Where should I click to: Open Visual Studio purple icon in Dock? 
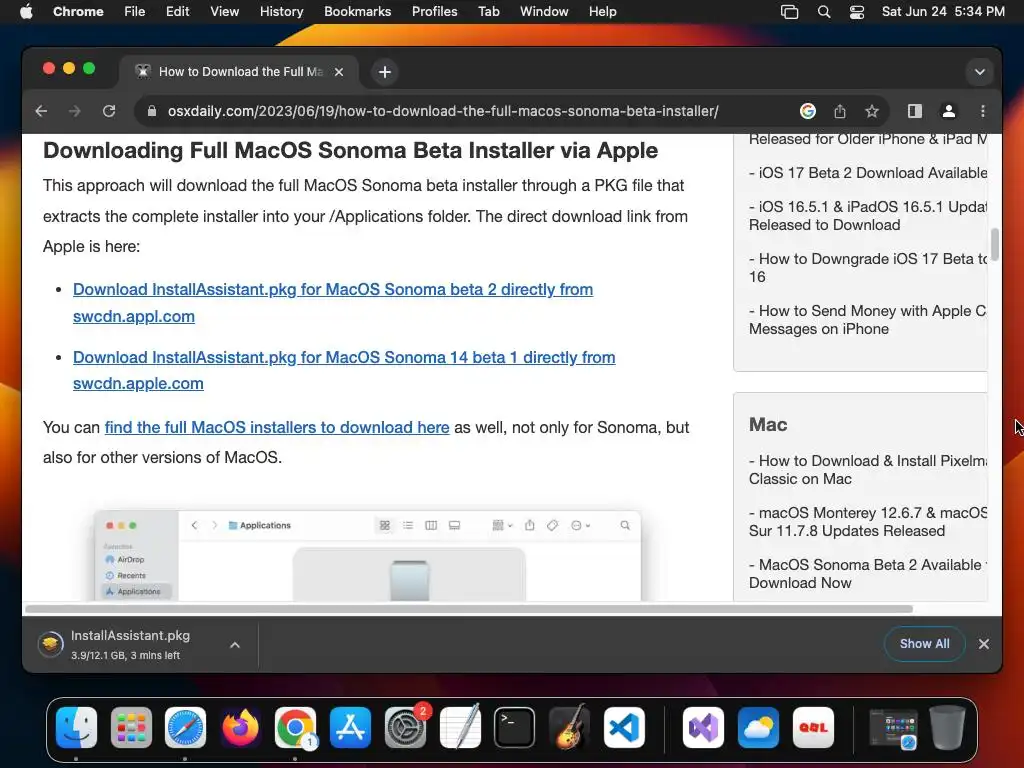click(x=703, y=727)
